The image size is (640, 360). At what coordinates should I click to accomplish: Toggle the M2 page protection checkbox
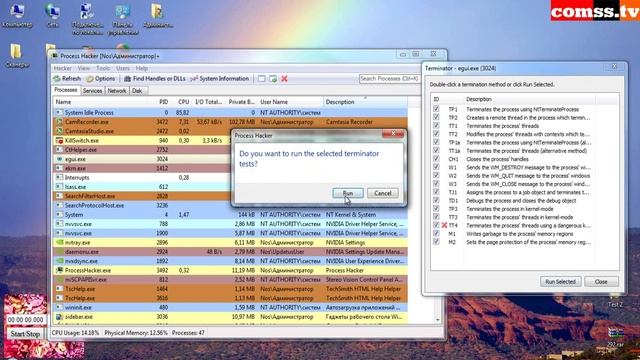pyautogui.click(x=436, y=242)
